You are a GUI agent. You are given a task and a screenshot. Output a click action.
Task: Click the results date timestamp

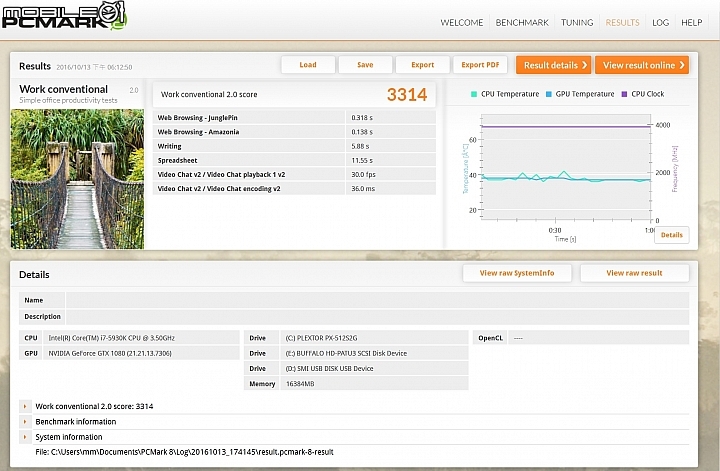pos(94,67)
